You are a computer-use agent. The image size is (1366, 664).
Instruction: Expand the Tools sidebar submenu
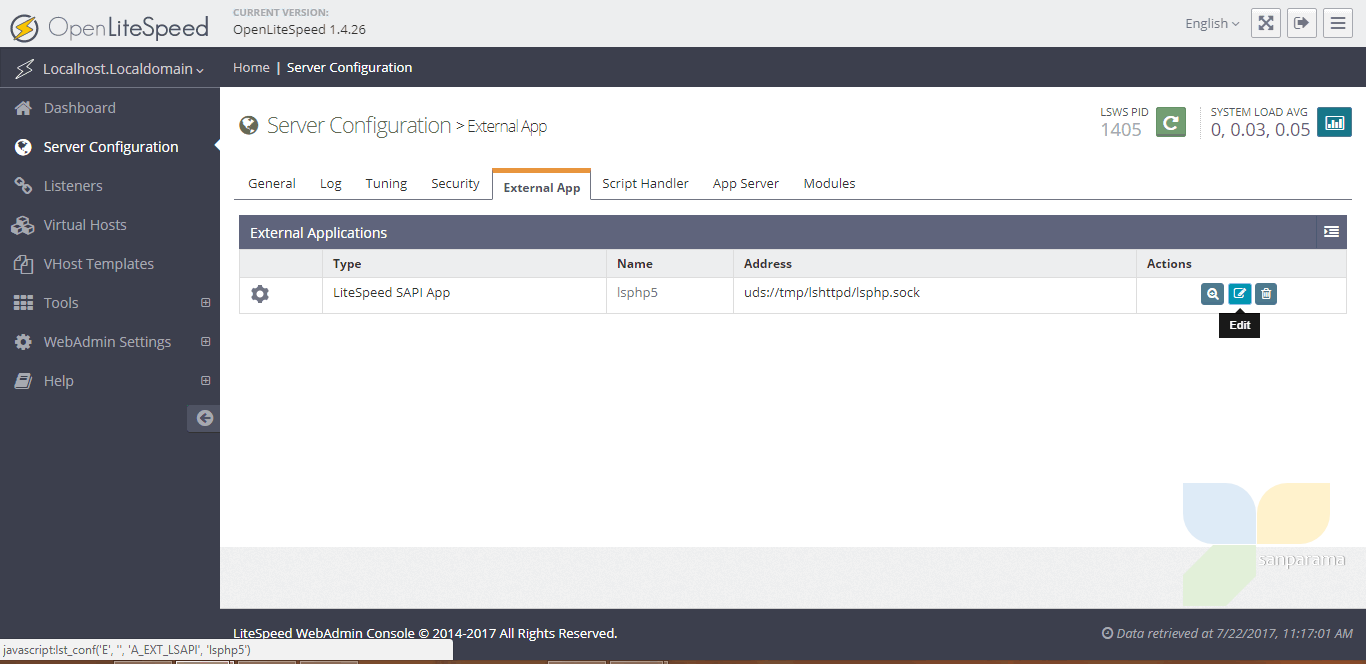206,303
